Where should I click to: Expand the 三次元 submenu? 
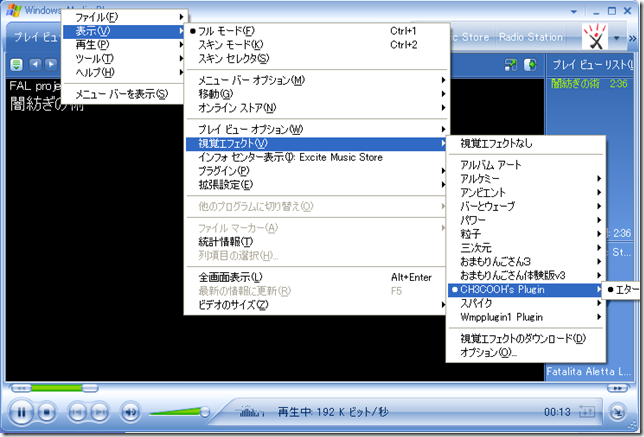tap(526, 248)
